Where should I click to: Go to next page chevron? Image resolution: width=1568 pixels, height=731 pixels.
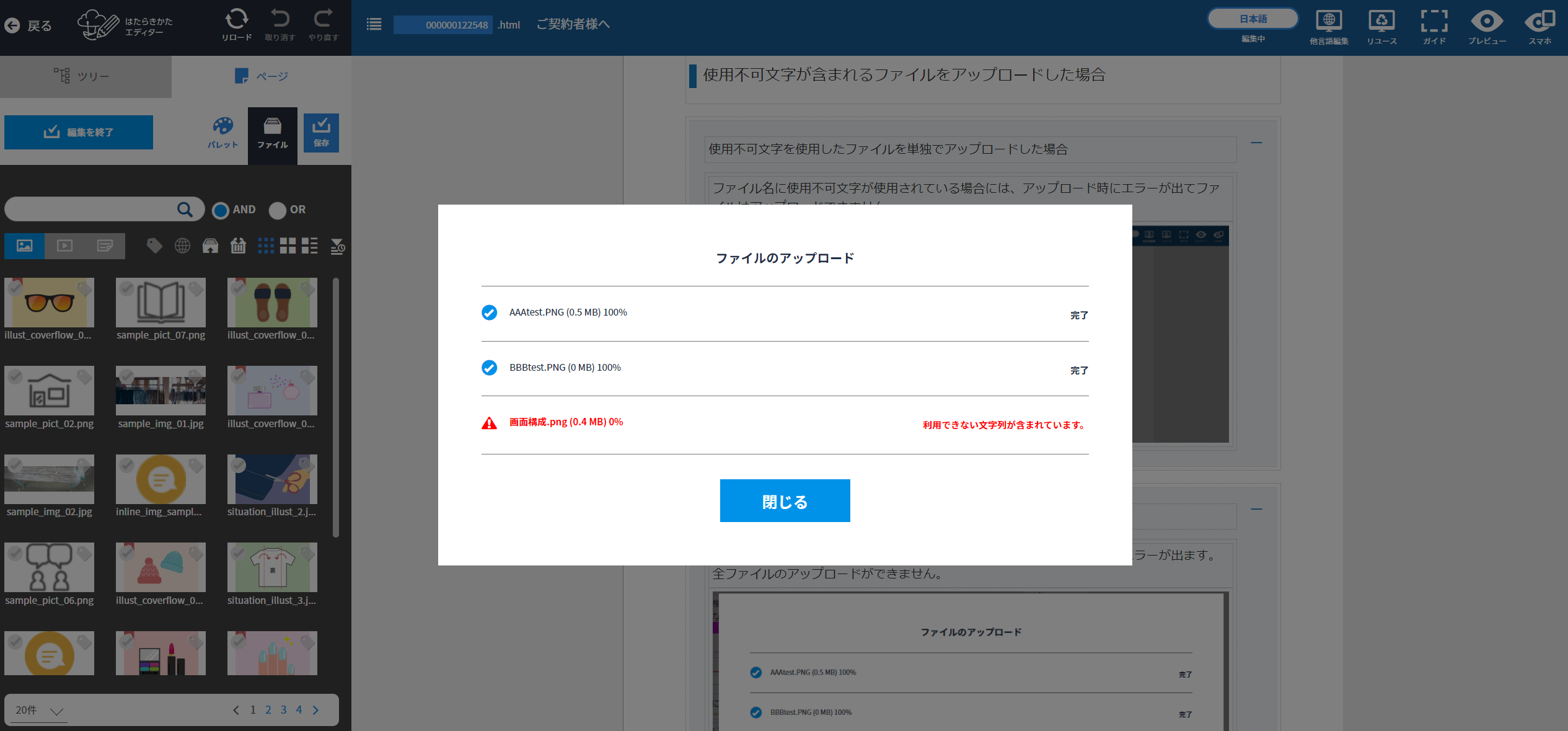(x=316, y=710)
